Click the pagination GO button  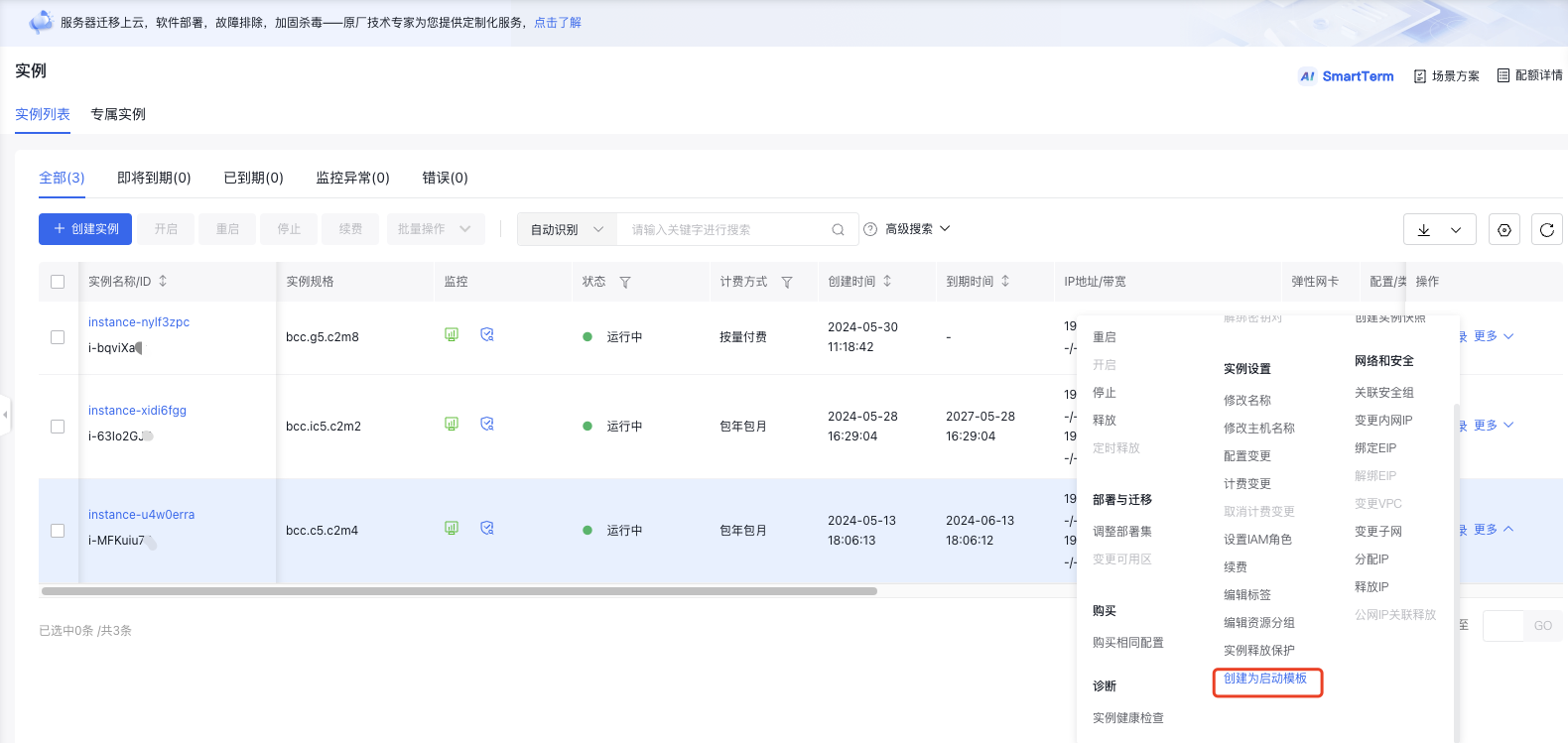[1543, 626]
